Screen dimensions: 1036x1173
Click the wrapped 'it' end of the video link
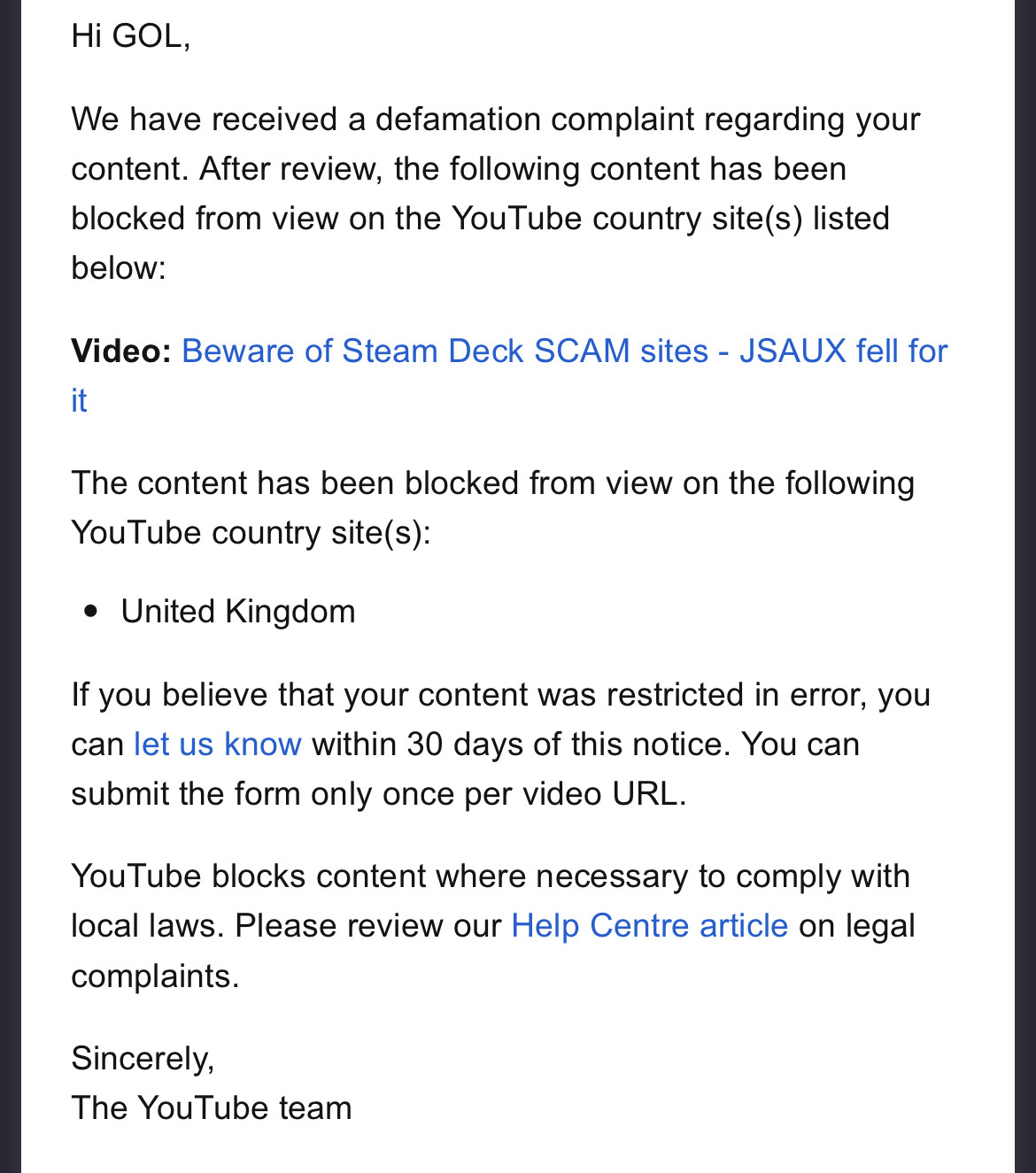pyautogui.click(x=80, y=400)
